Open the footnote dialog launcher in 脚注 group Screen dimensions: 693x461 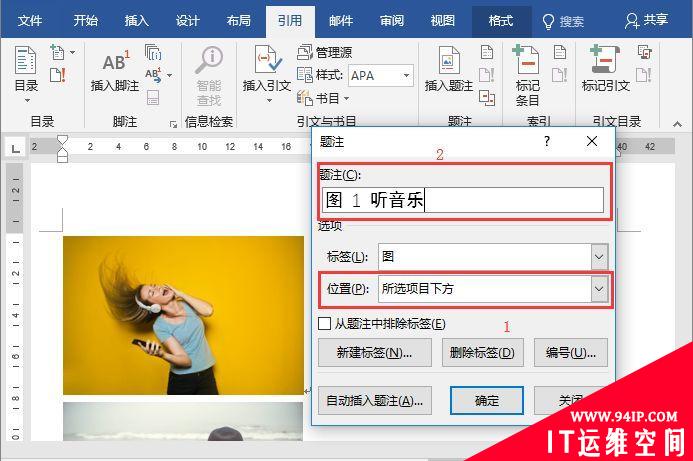[173, 125]
